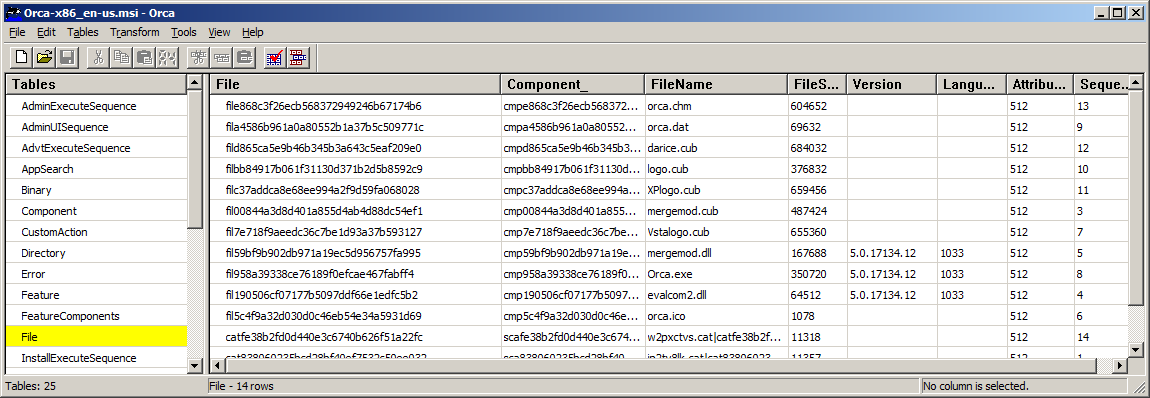Open the Transform menu
The height and width of the screenshot is (398, 1150).
[135, 32]
